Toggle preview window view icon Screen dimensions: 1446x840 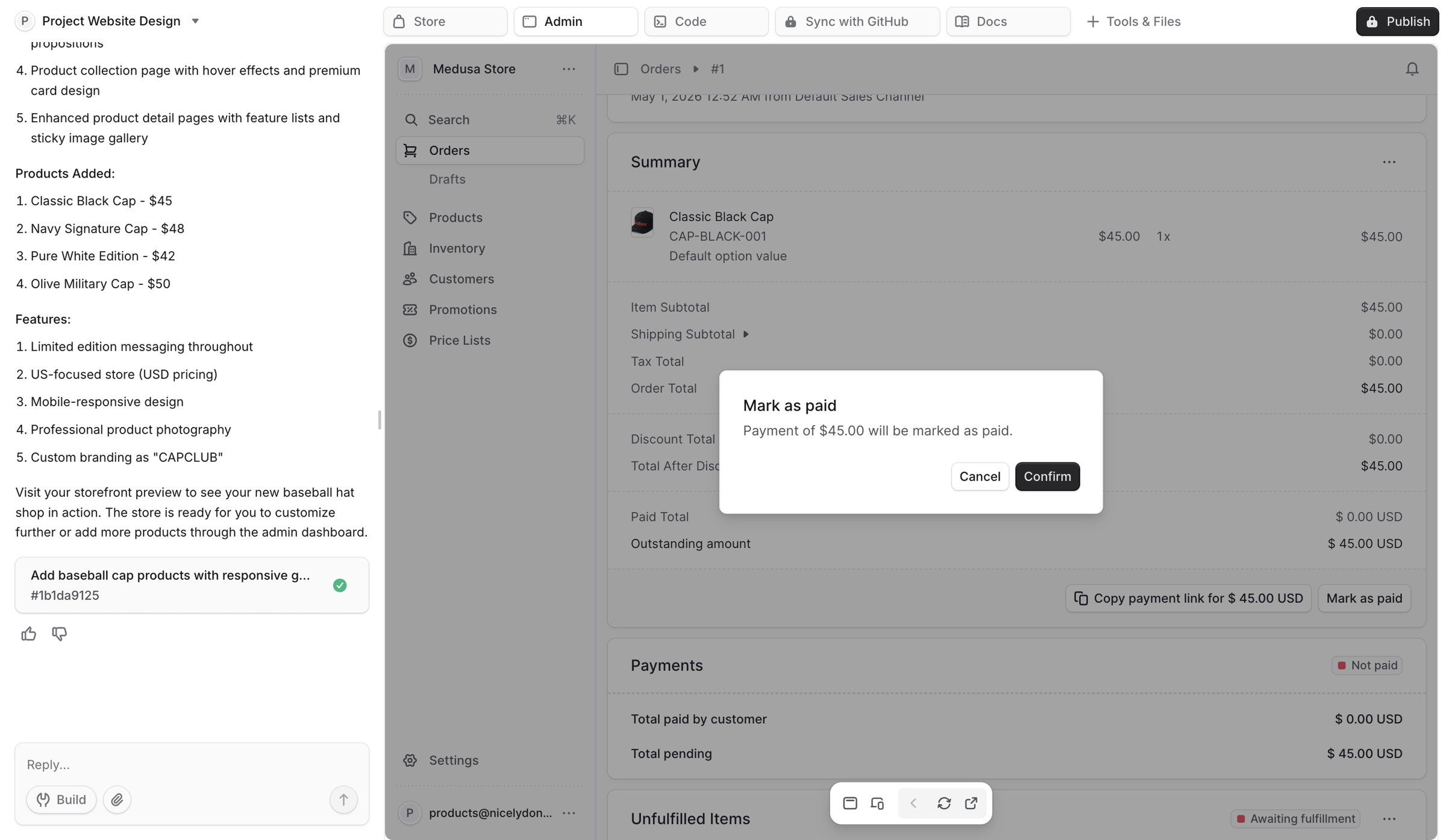[850, 803]
